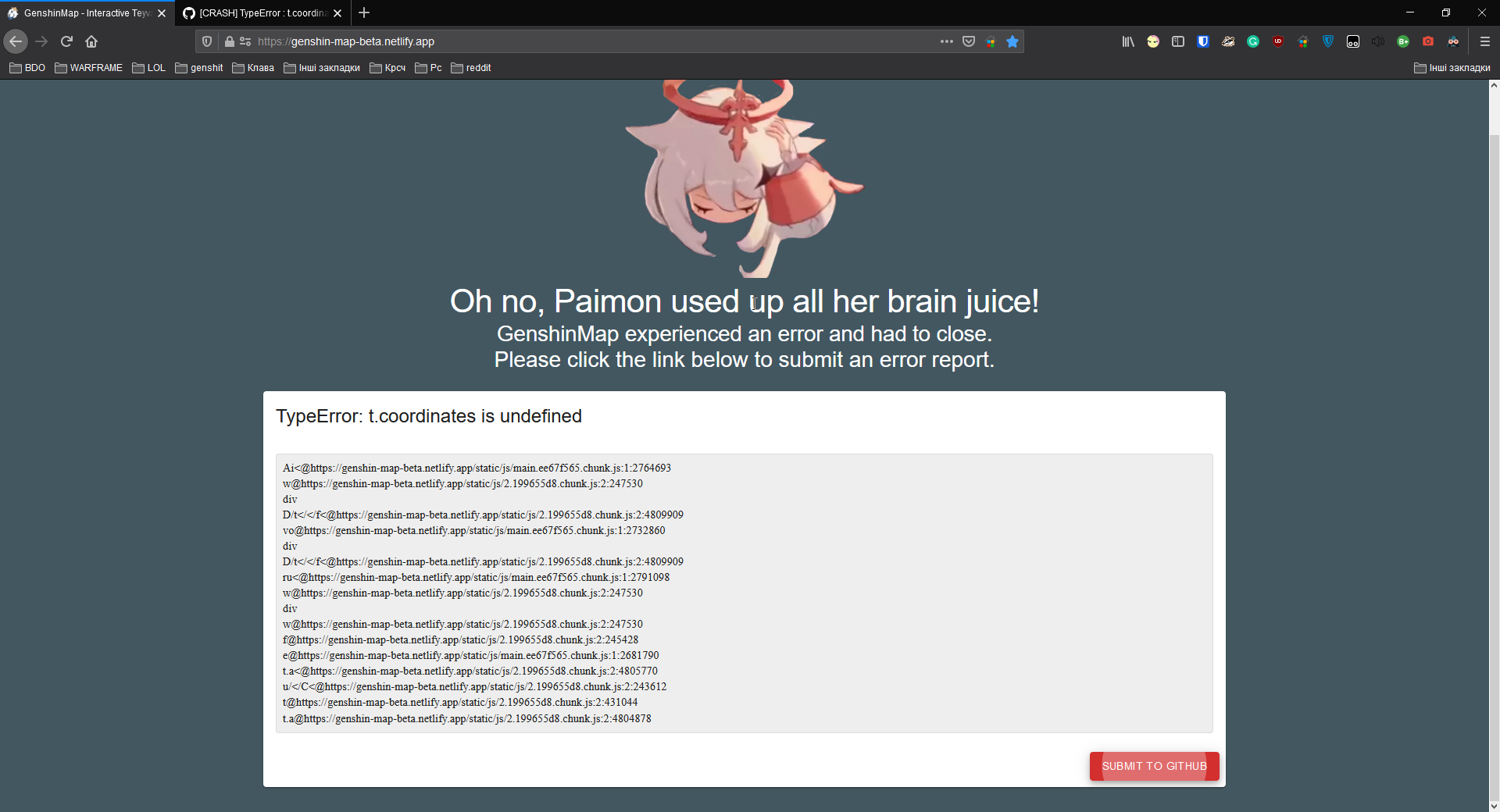Open Grammarly extension

pyautogui.click(x=1253, y=41)
